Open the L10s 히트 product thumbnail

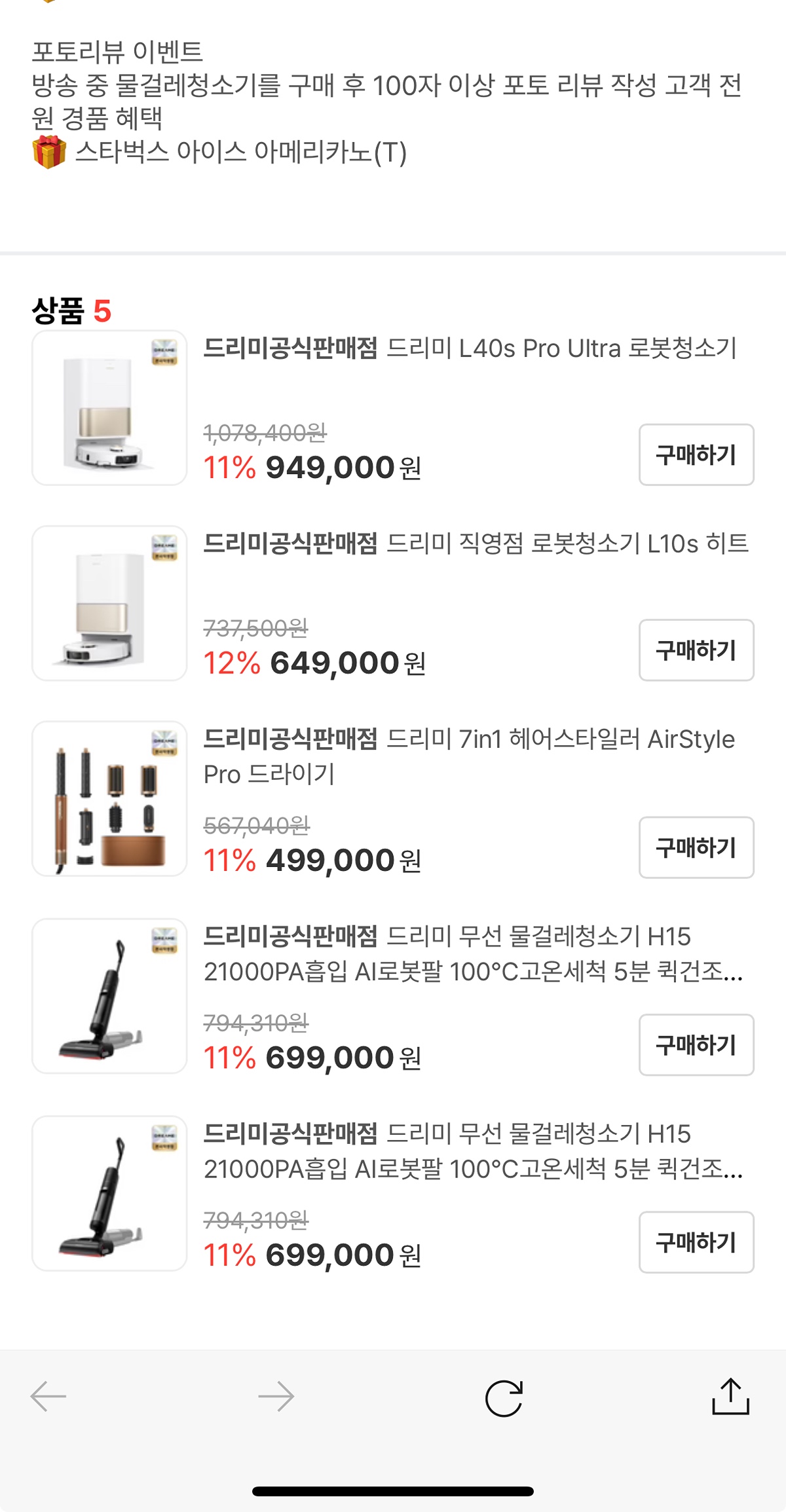click(x=109, y=603)
